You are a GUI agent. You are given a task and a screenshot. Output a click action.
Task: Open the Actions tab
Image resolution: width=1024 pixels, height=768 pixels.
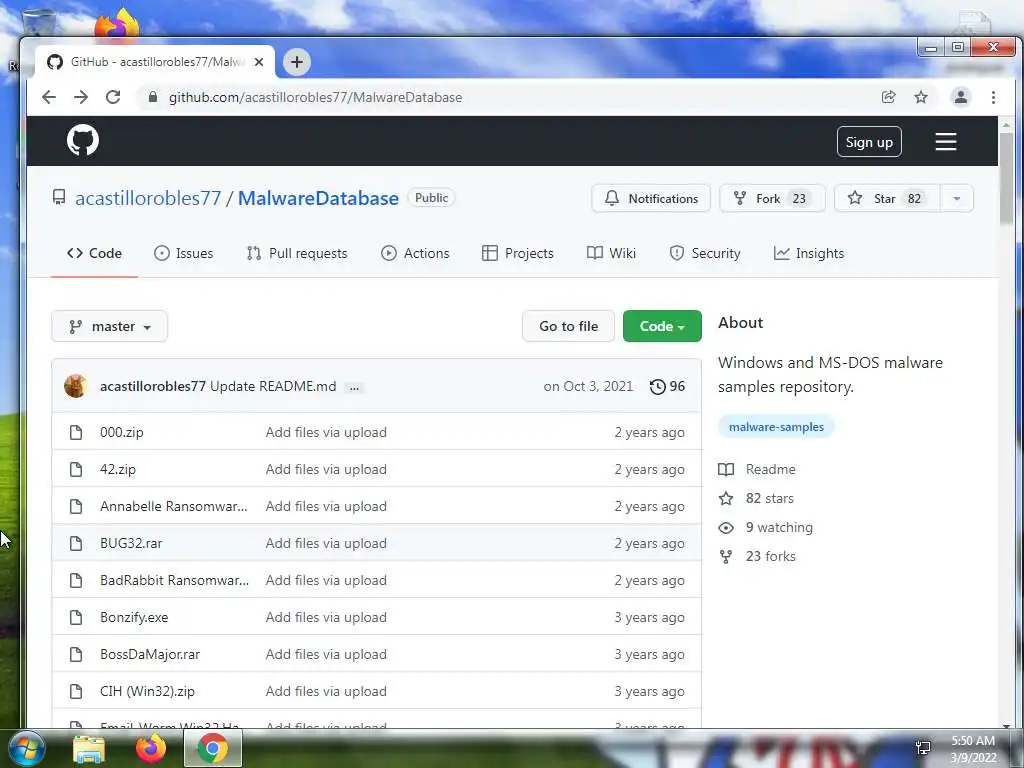[415, 253]
